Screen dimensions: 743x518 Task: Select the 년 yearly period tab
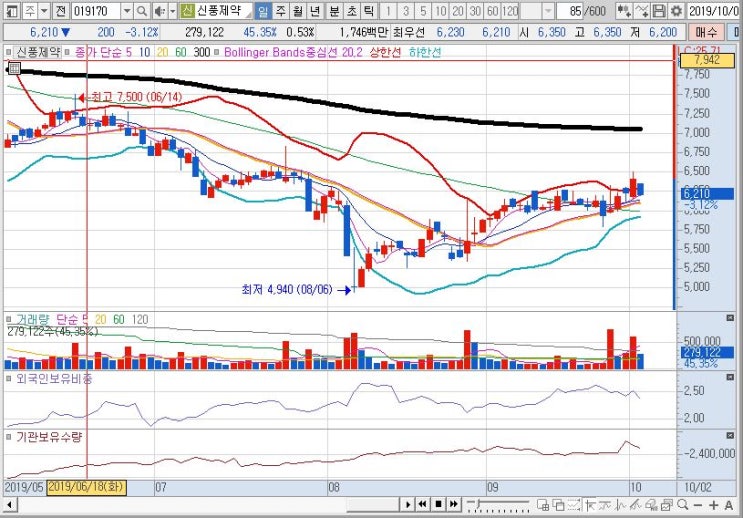coord(315,10)
